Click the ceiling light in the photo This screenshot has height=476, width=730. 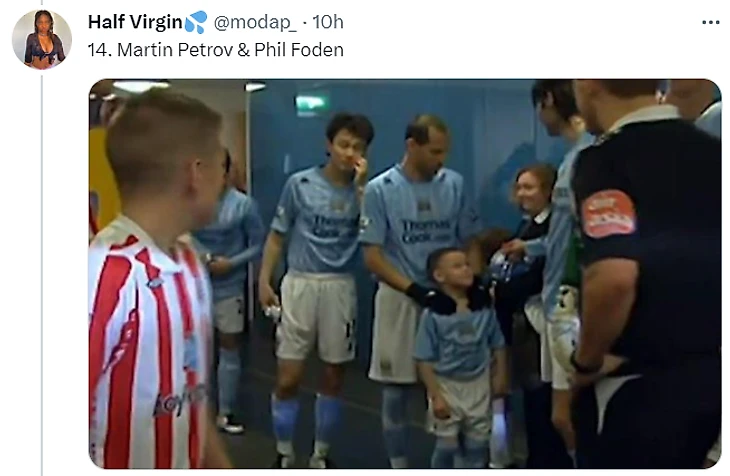click(140, 85)
